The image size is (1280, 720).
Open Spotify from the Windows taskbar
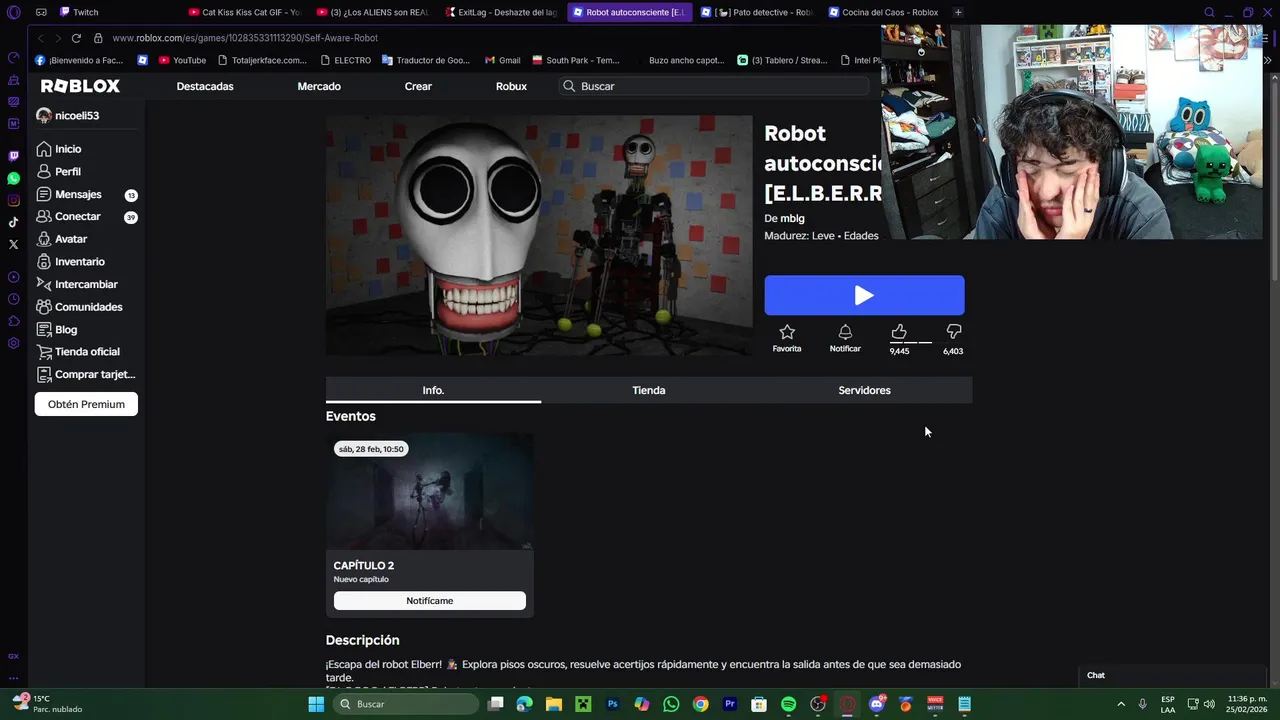[788, 704]
